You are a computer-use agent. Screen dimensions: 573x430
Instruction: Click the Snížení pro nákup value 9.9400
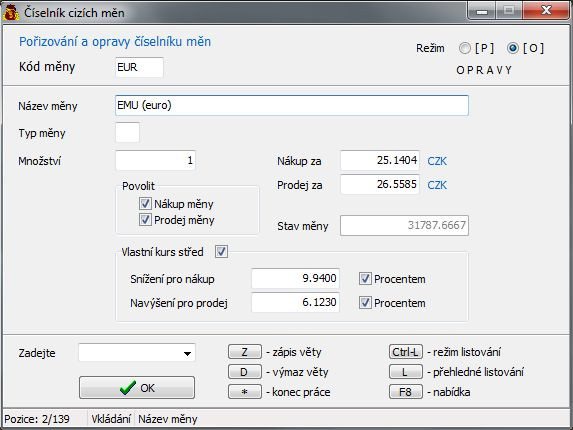click(x=295, y=278)
